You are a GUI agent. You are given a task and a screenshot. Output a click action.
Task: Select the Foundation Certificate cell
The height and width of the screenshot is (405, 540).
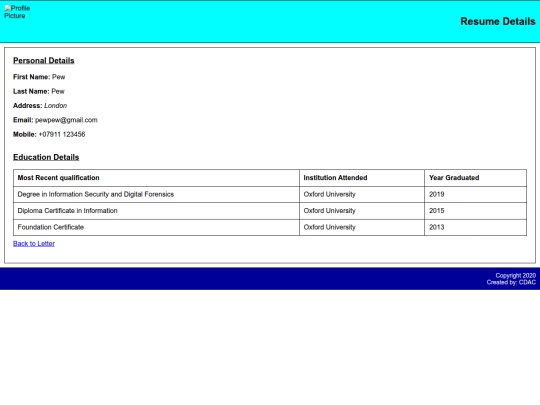coord(156,227)
